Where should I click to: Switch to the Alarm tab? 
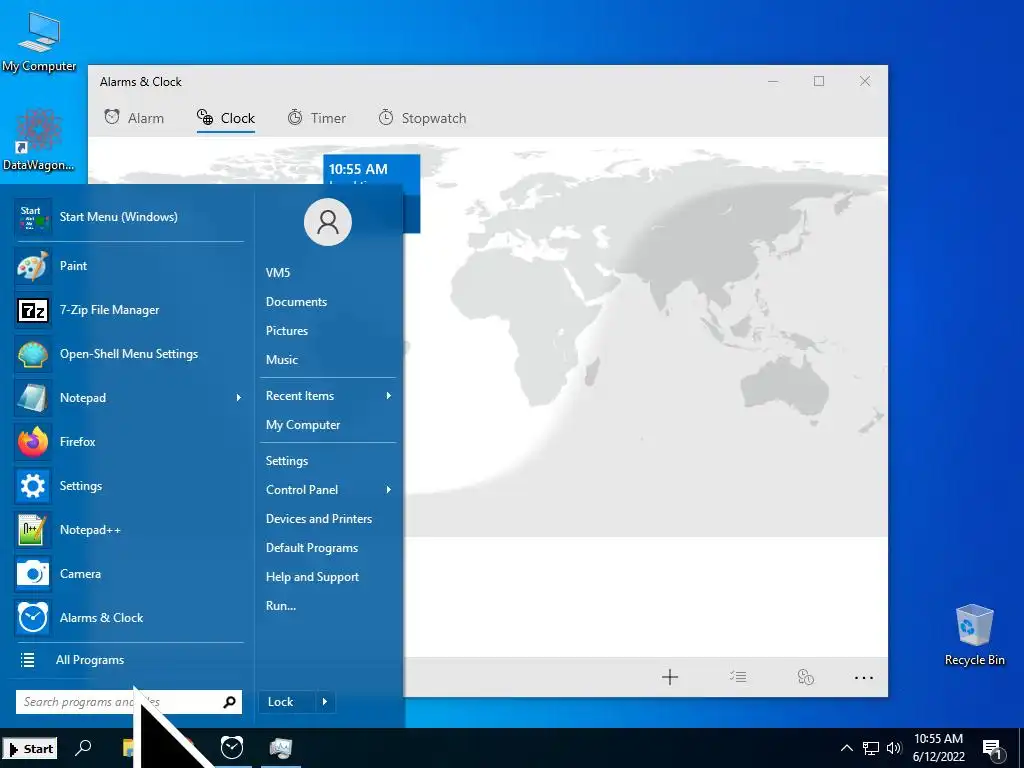(135, 118)
